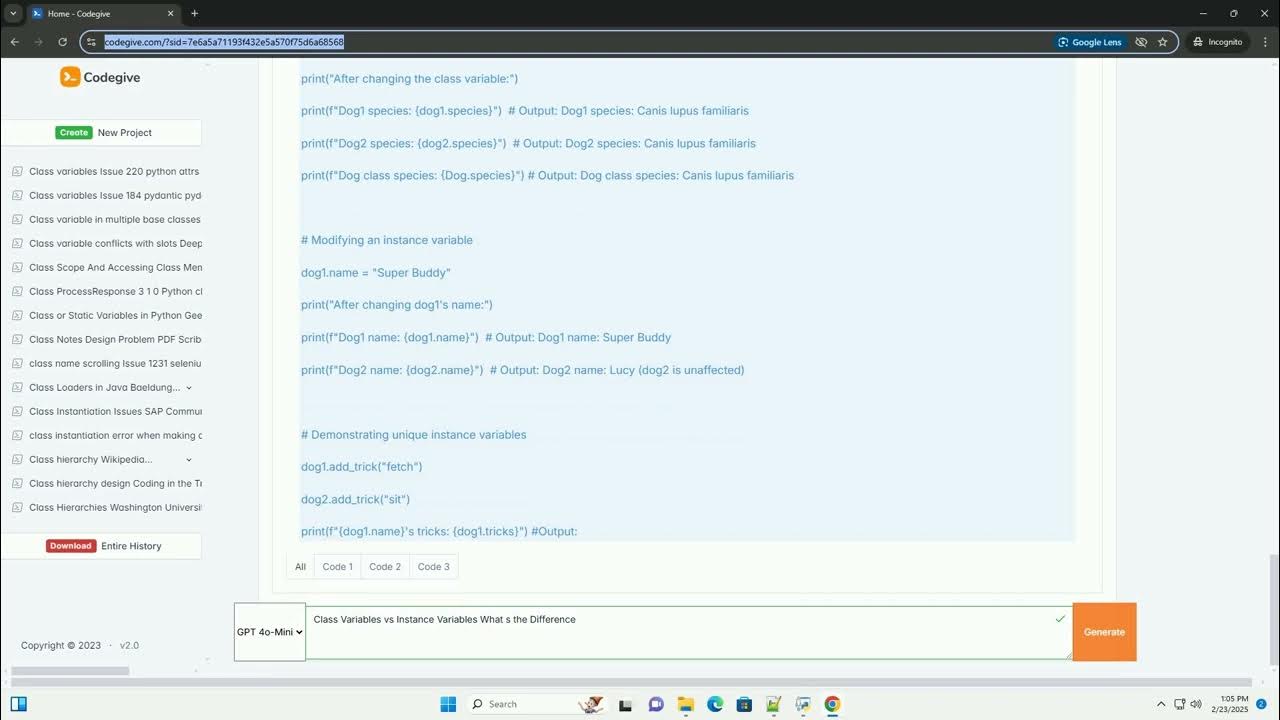Image resolution: width=1280 pixels, height=720 pixels.
Task: Click the Codegive logo icon
Action: 70,77
